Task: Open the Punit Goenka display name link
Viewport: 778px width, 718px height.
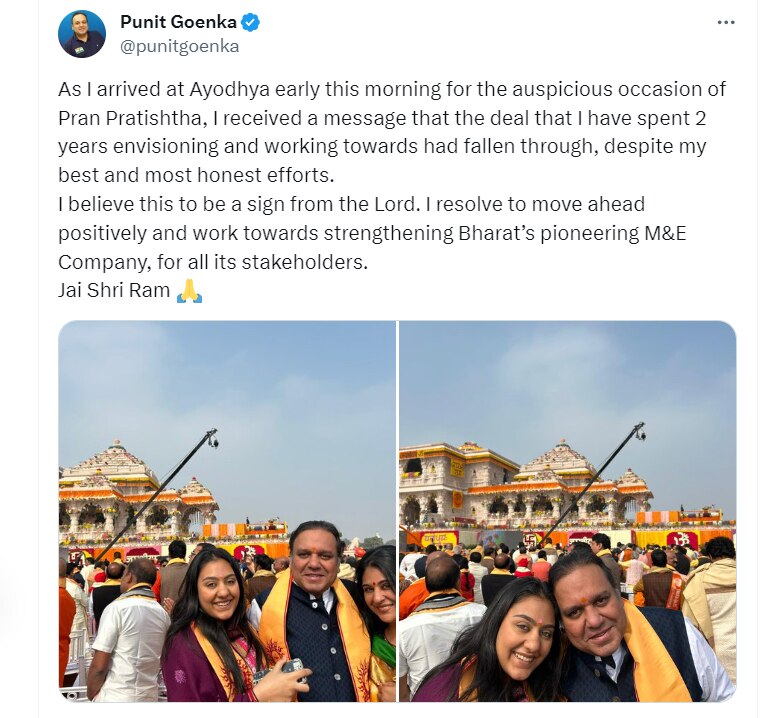Action: tap(178, 22)
